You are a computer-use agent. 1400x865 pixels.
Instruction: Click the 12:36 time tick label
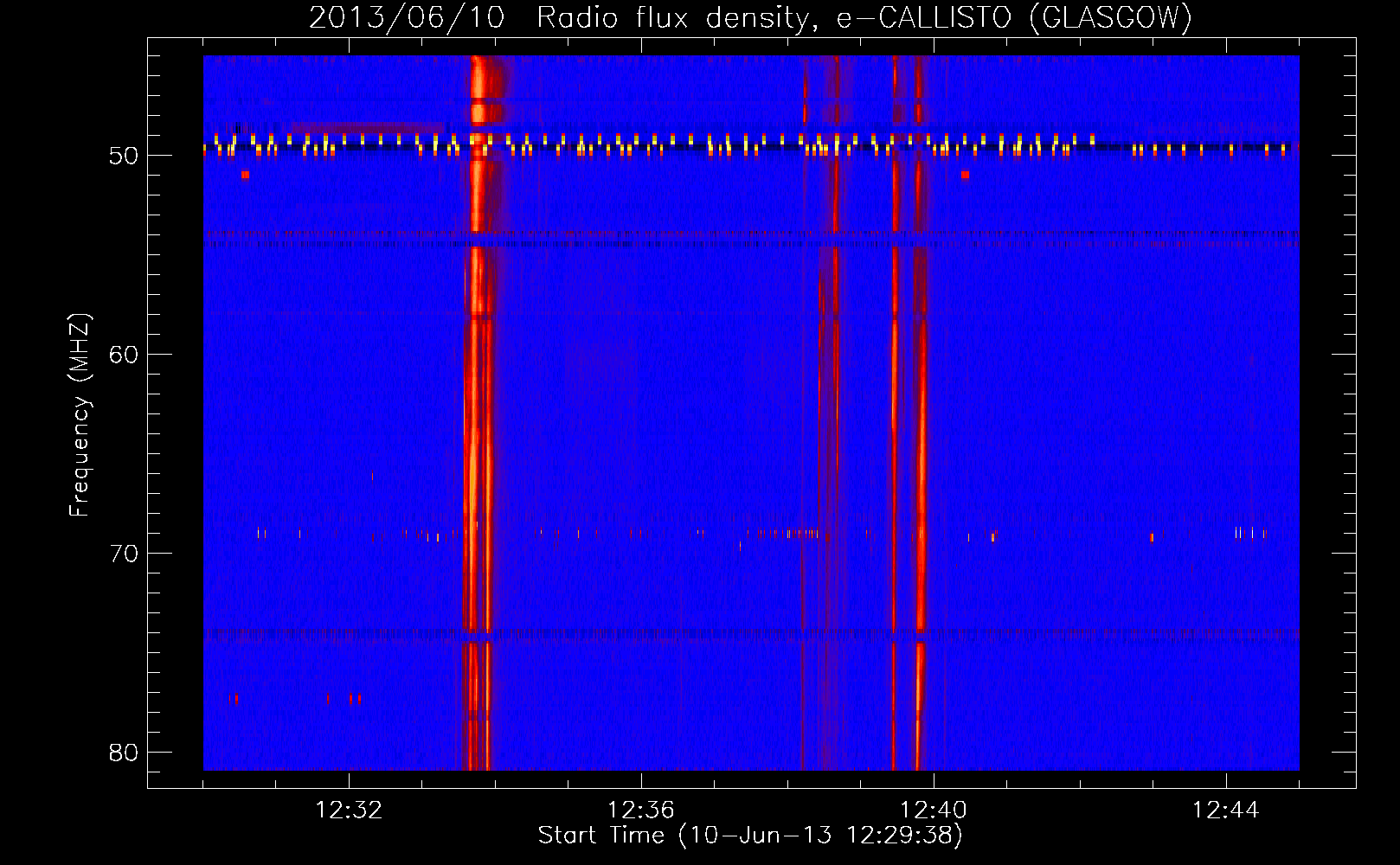[x=641, y=811]
